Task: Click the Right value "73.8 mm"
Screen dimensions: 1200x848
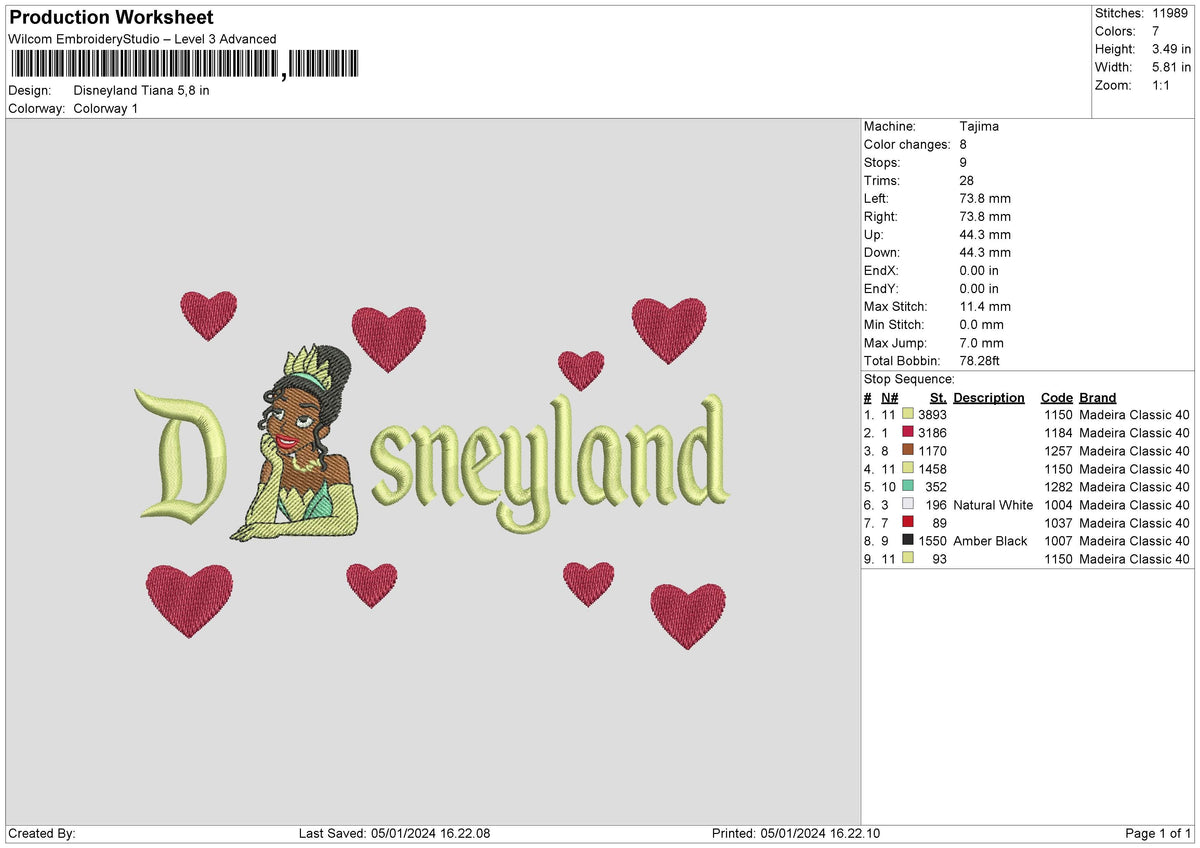Action: pos(985,216)
